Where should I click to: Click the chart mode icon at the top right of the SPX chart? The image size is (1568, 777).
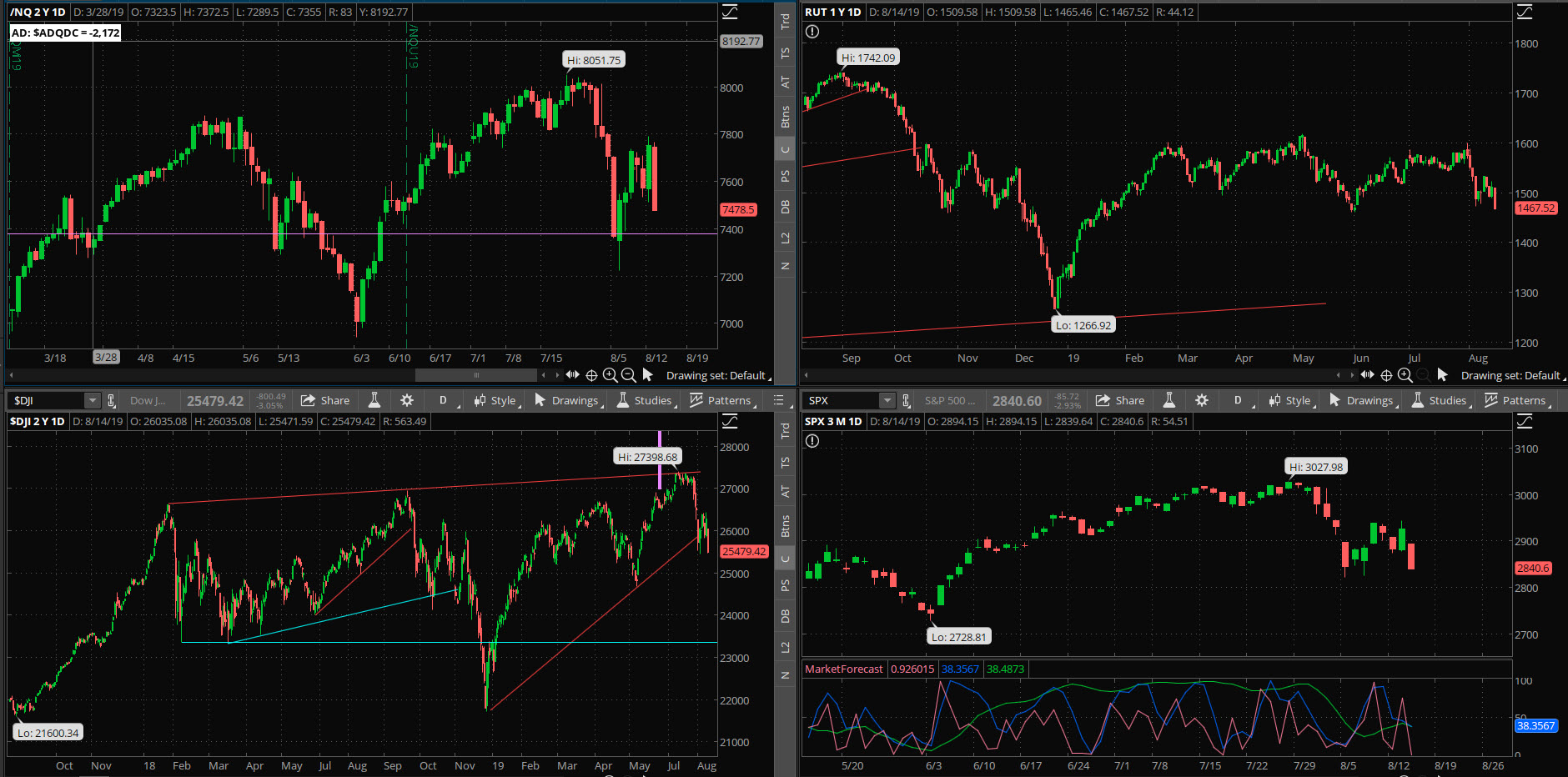click(x=1525, y=421)
